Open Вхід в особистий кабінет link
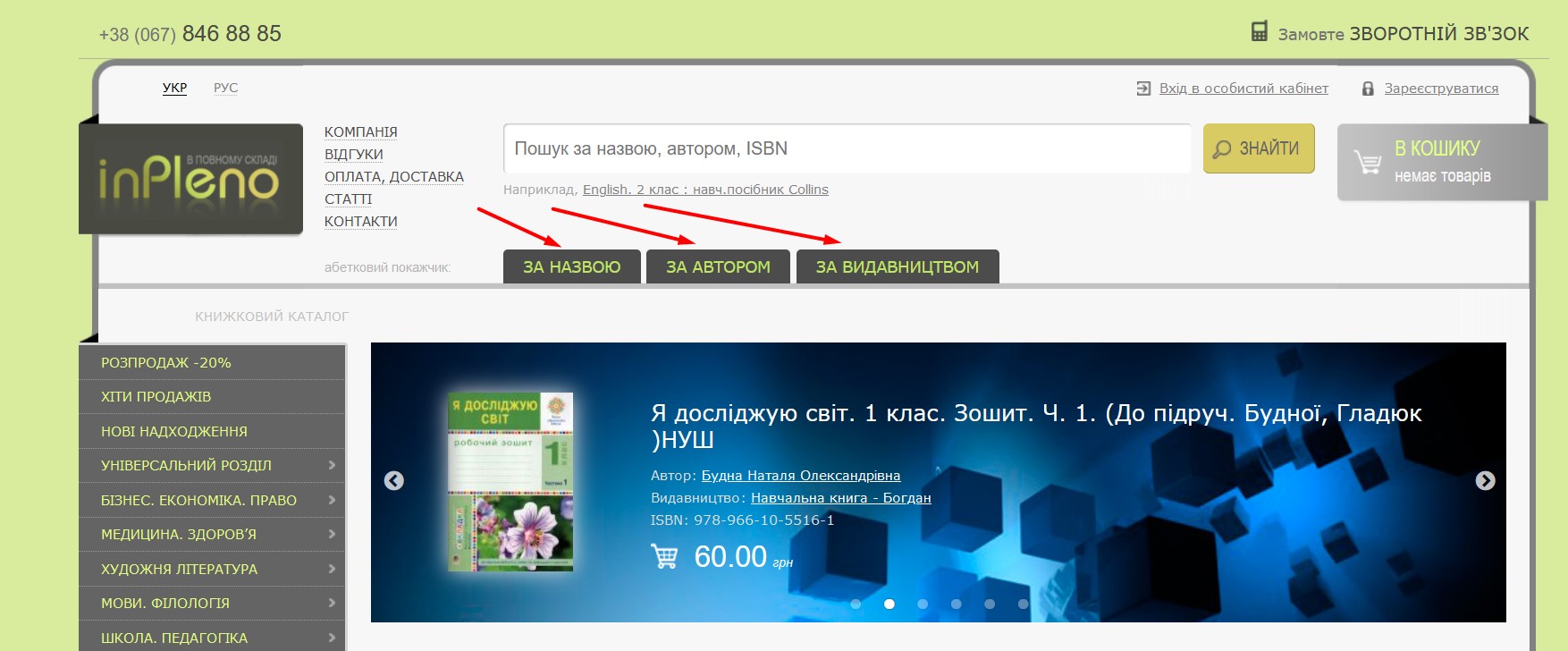Viewport: 1568px width, 651px height. click(x=1243, y=89)
